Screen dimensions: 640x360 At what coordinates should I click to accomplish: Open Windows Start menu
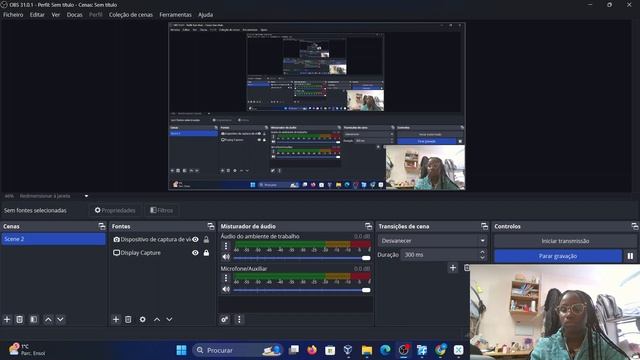point(181,350)
